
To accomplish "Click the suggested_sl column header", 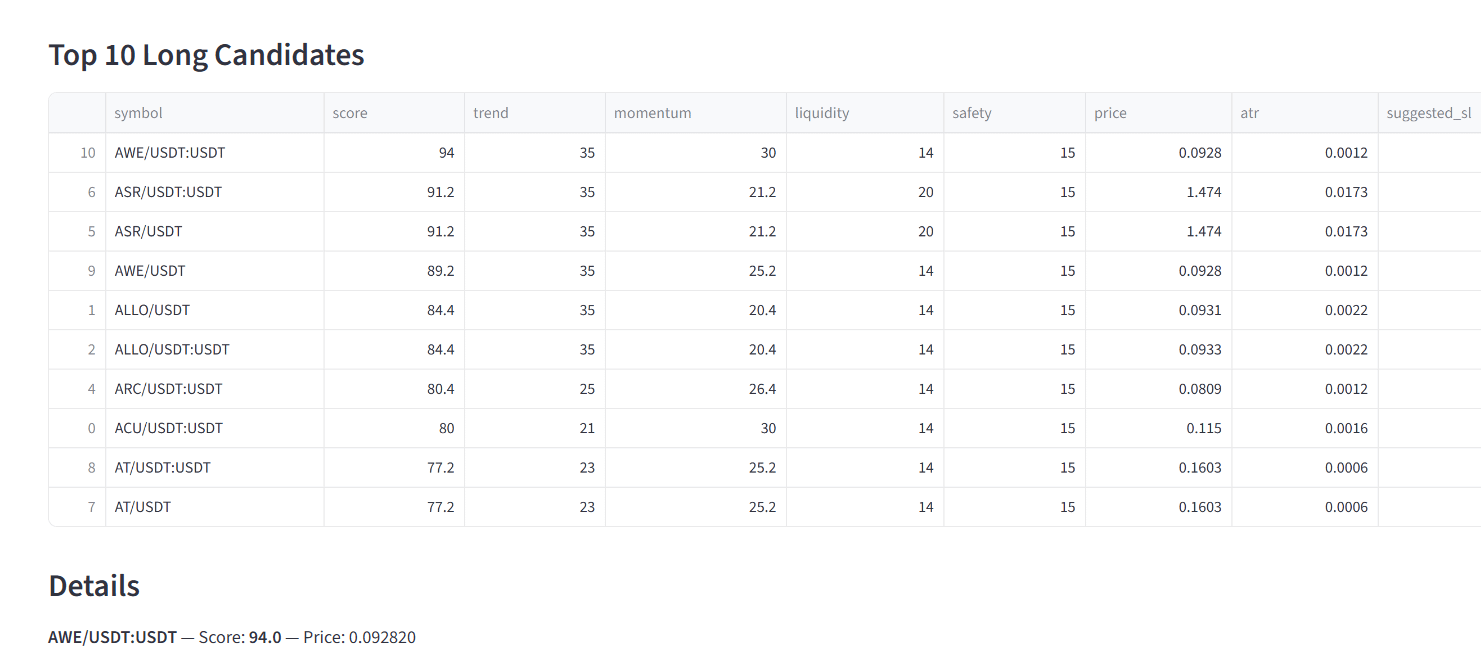I will 1428,113.
